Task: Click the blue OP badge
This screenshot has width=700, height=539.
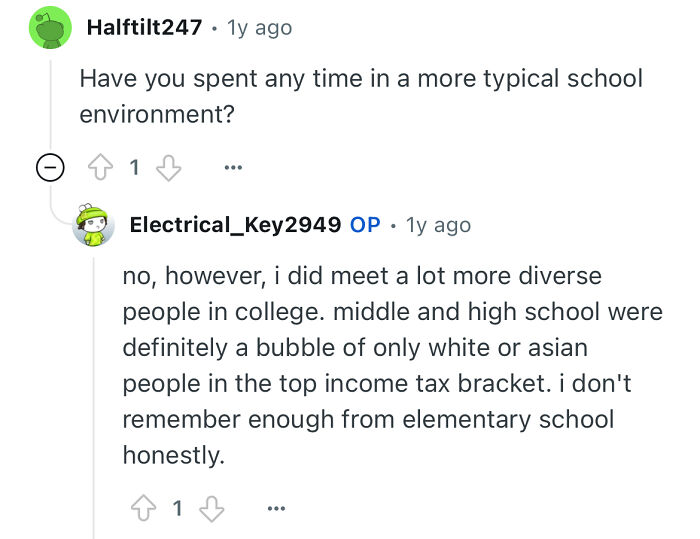Action: coord(365,225)
